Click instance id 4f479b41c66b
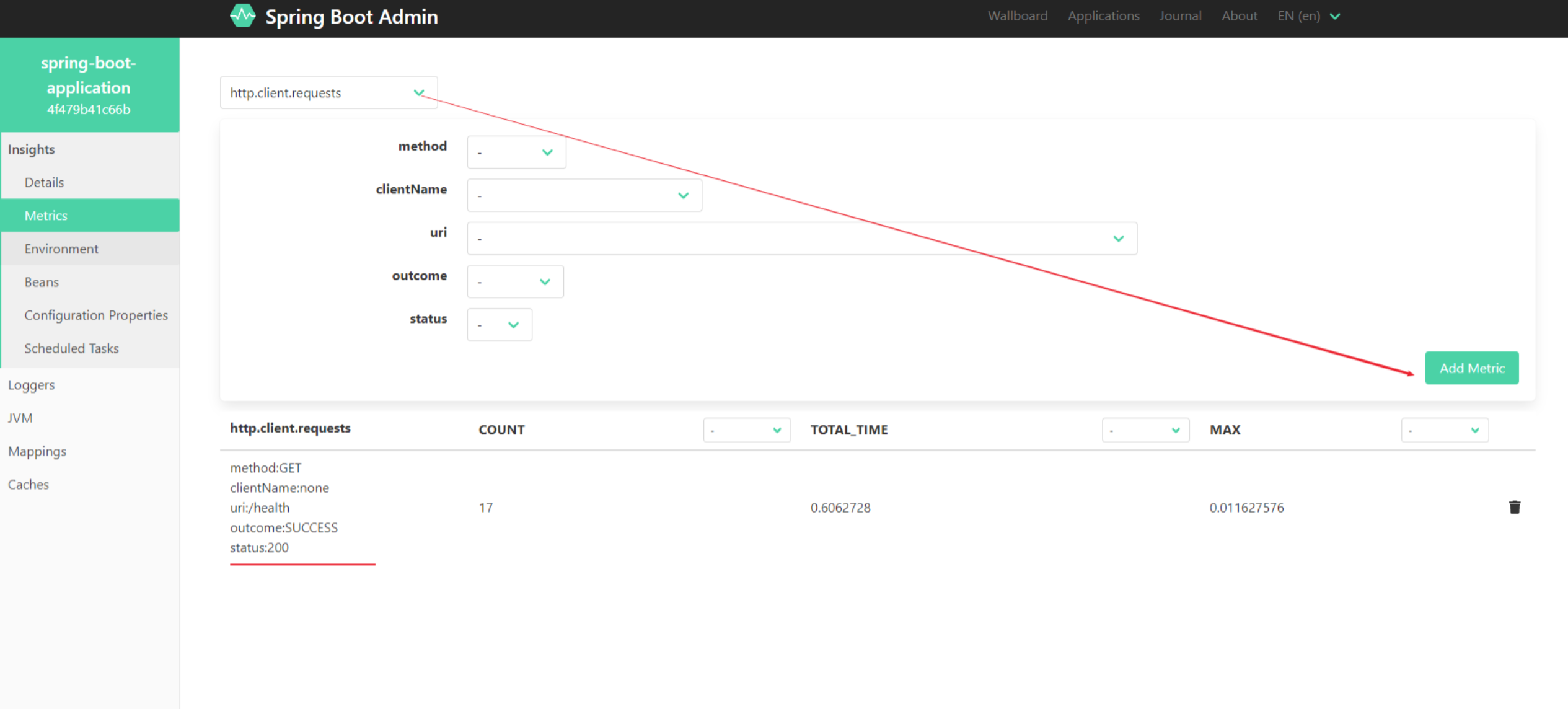The image size is (1568, 709). coord(89,110)
